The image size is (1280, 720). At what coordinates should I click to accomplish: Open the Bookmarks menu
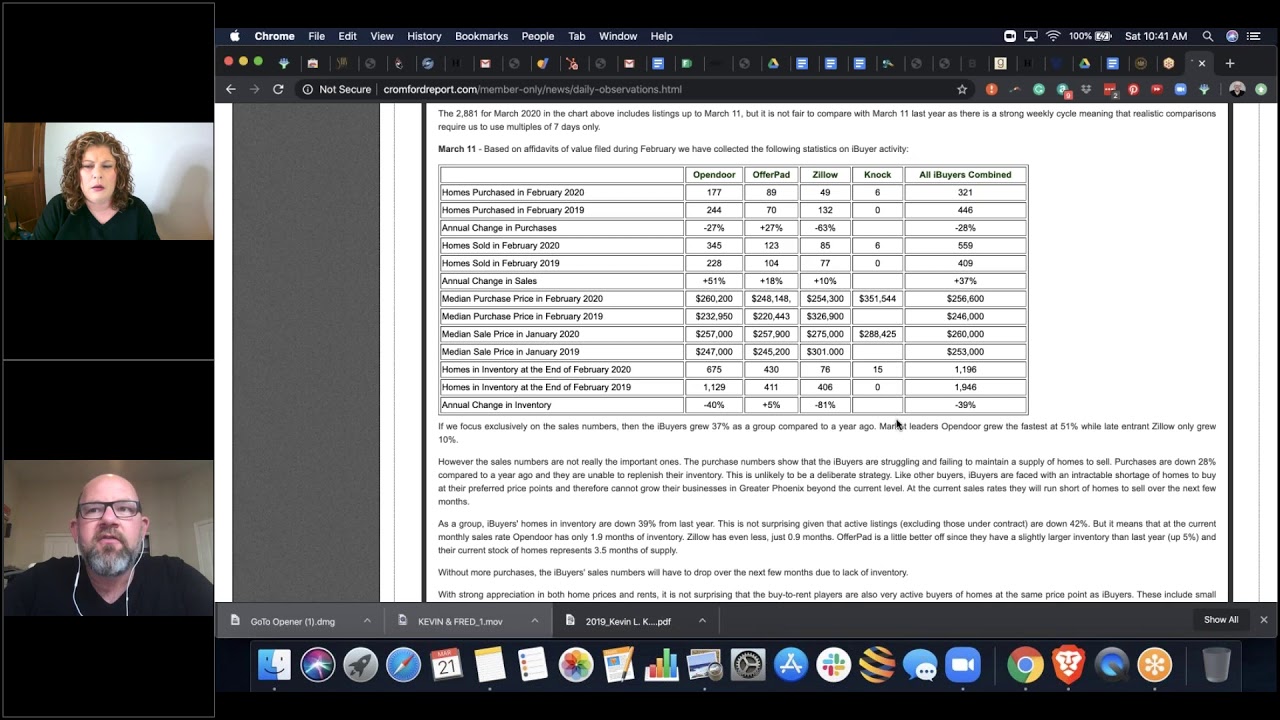[481, 36]
